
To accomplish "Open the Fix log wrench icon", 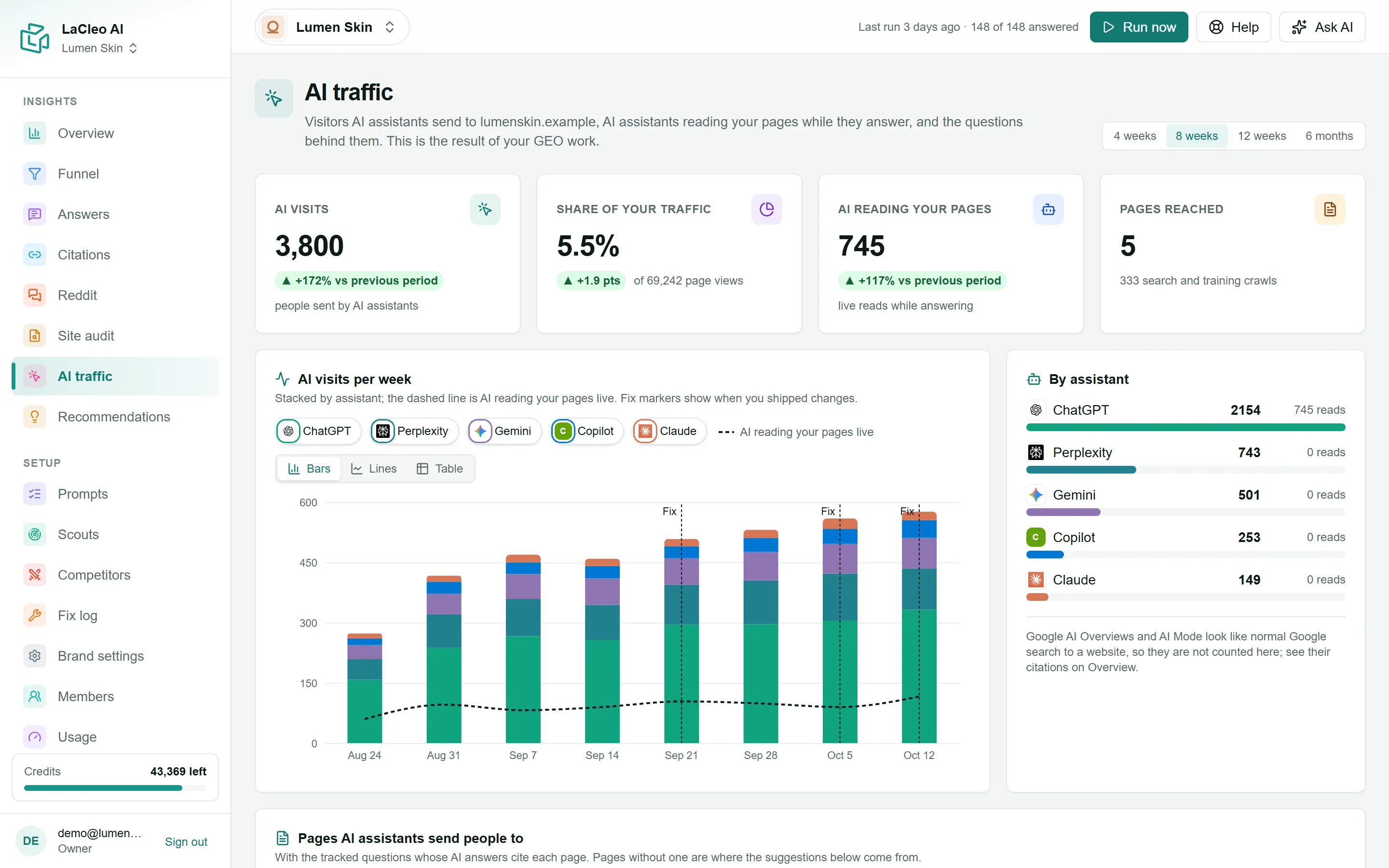I will [x=34, y=615].
